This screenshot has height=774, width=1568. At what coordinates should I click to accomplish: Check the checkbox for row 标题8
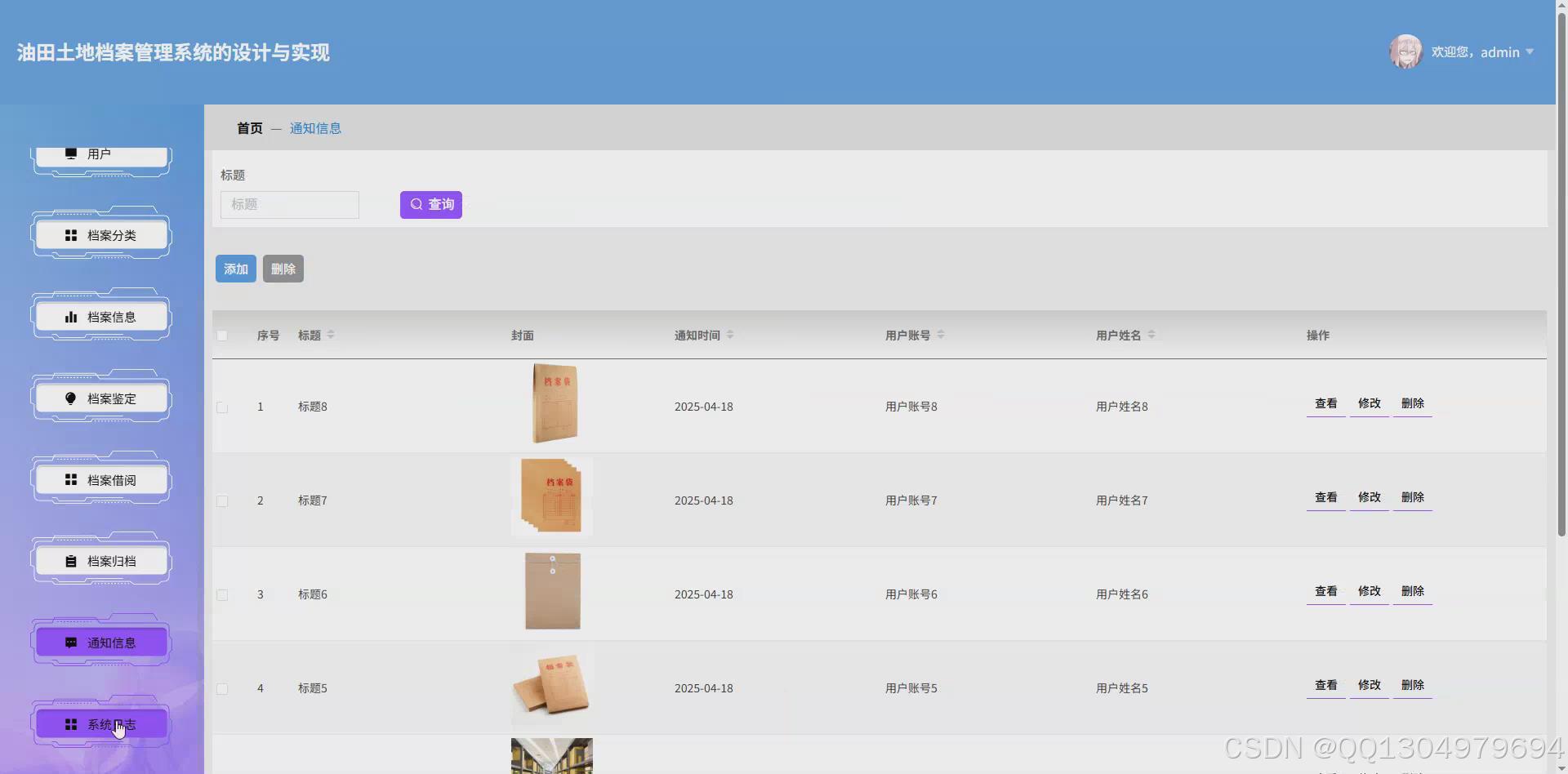tap(222, 407)
